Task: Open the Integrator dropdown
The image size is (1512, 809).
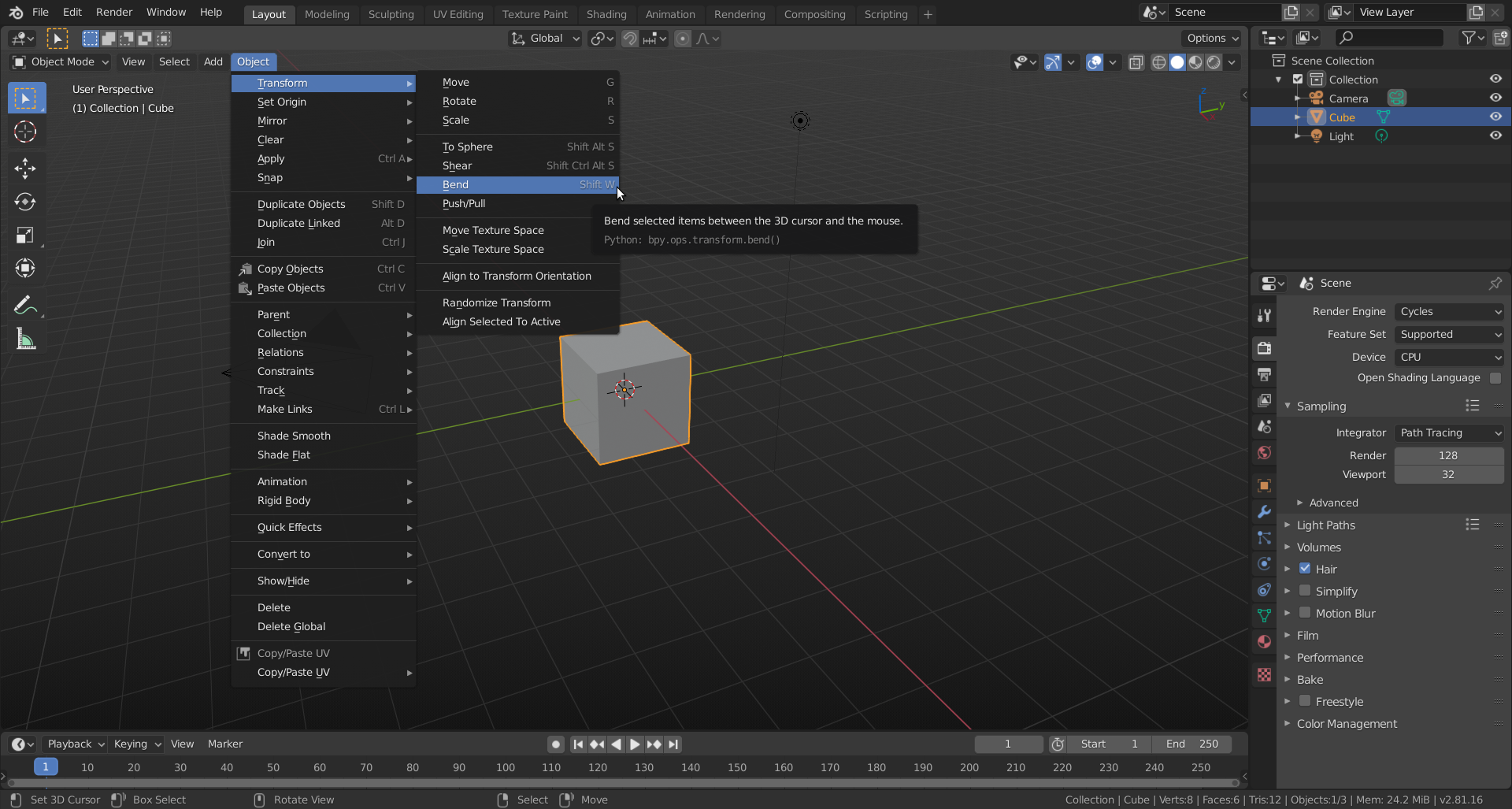Action: [x=1449, y=433]
